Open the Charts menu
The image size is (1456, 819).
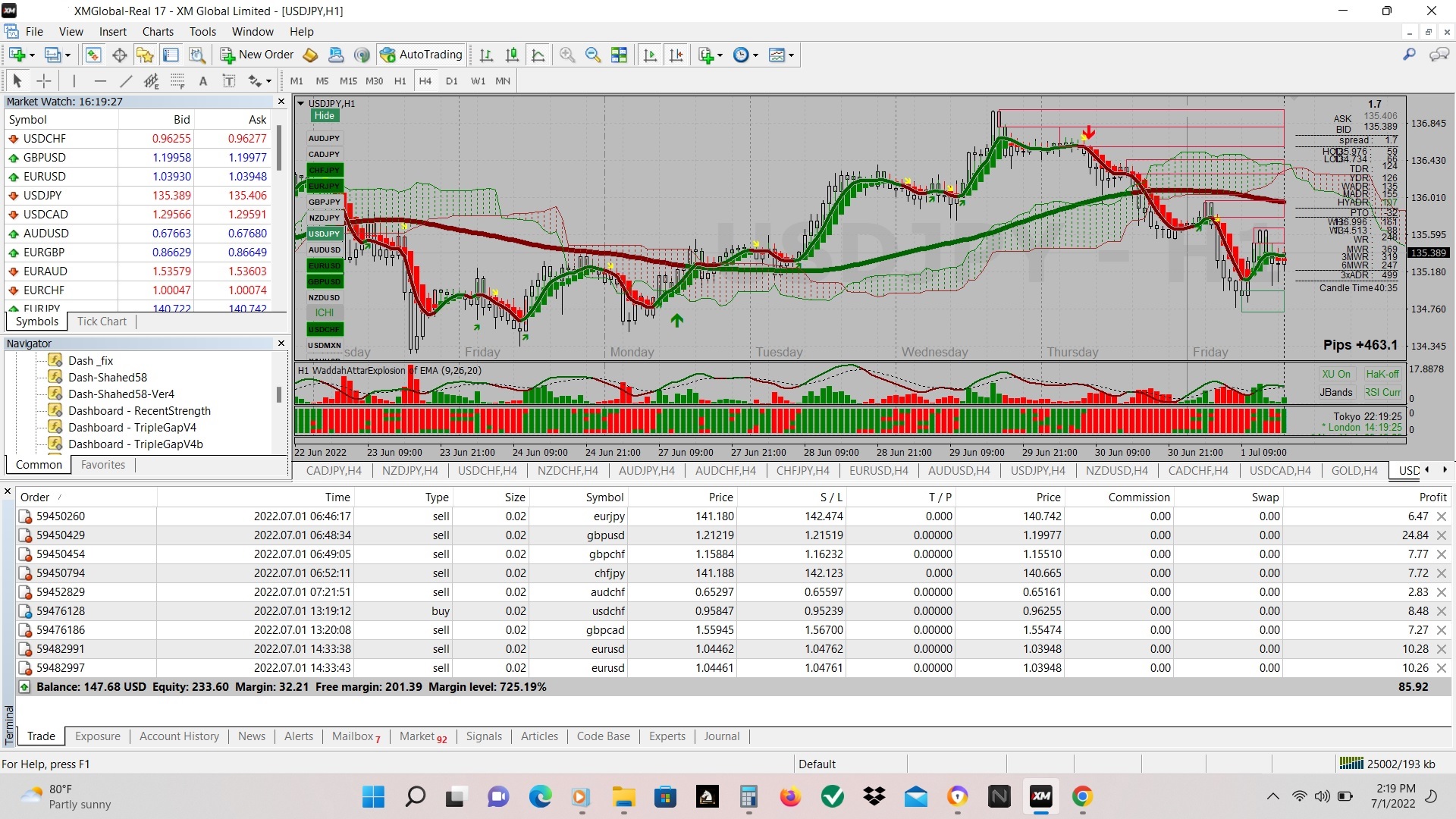[158, 32]
